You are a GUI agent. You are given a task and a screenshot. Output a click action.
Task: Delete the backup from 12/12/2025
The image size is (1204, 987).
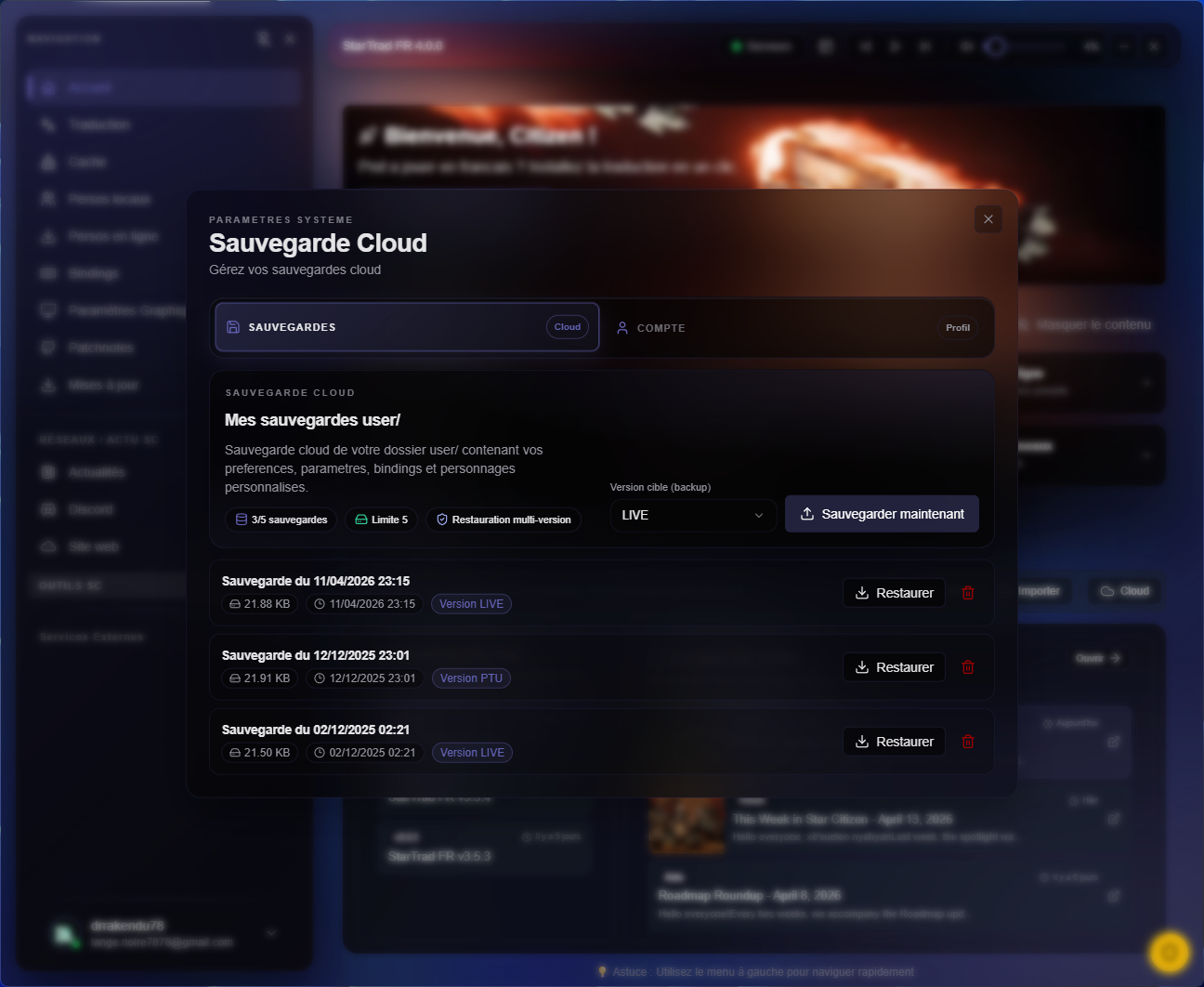point(967,666)
